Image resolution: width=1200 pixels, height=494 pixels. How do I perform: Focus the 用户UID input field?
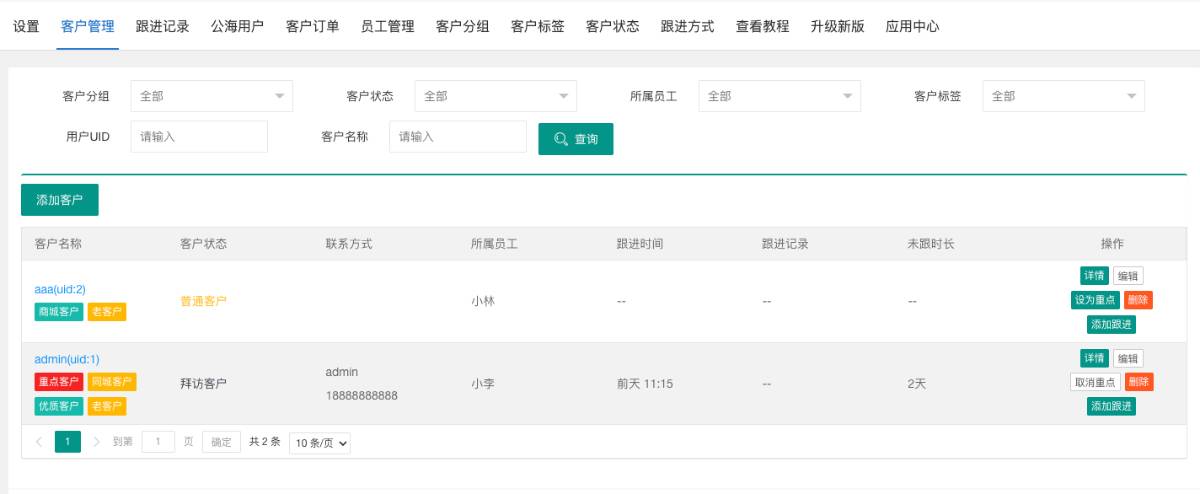pyautogui.click(x=199, y=137)
